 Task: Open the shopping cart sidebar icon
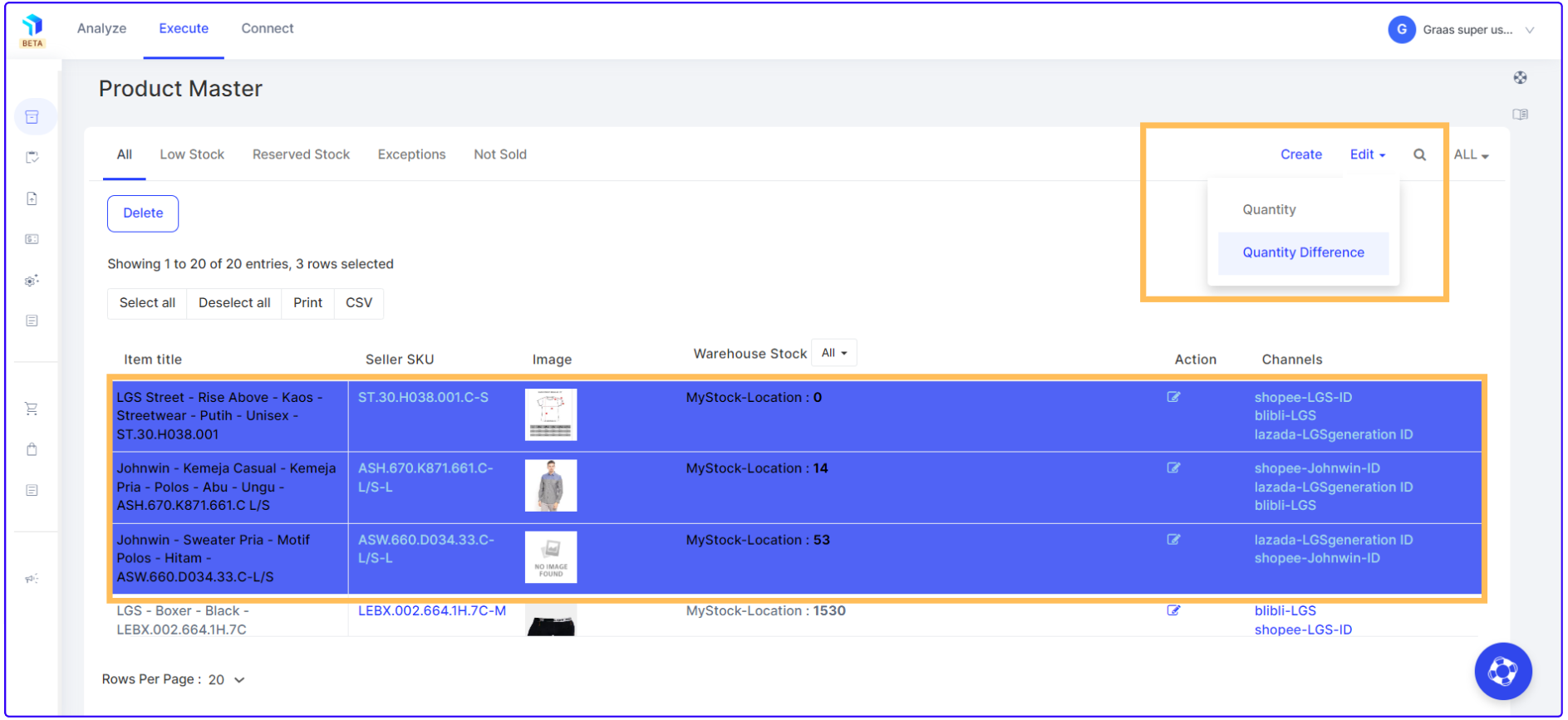point(32,409)
